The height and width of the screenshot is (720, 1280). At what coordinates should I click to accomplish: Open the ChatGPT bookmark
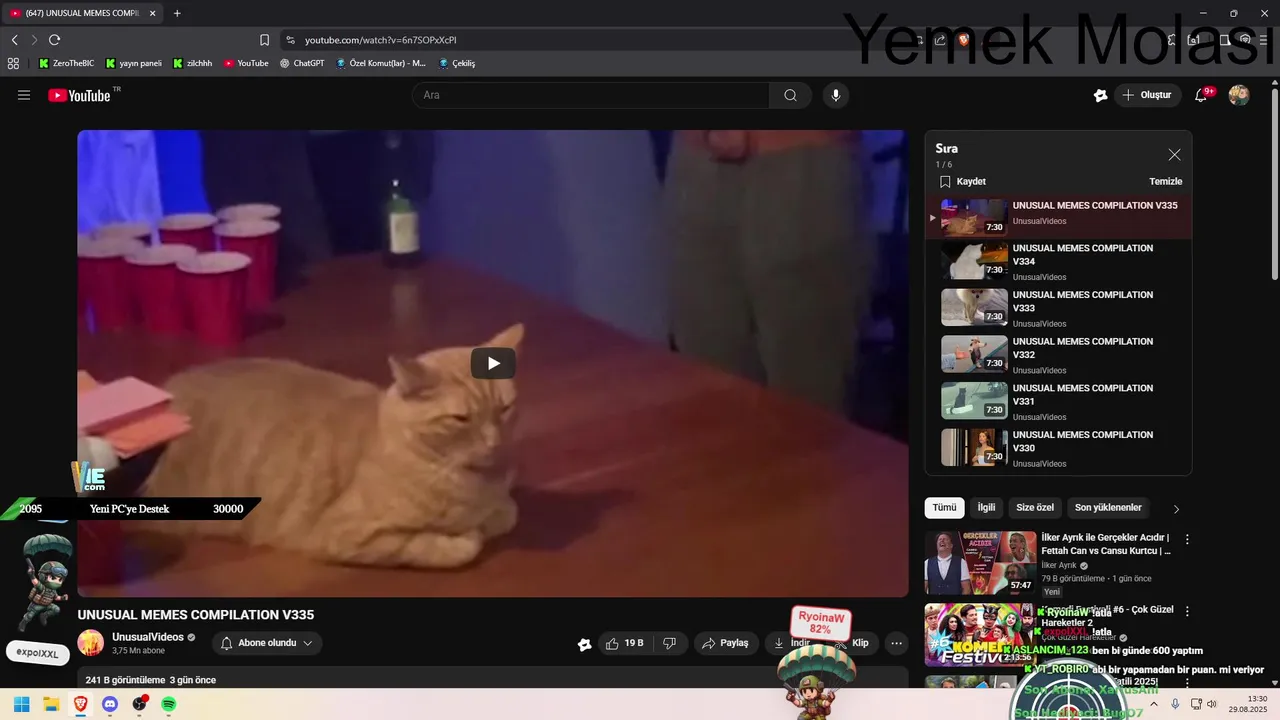pyautogui.click(x=302, y=63)
